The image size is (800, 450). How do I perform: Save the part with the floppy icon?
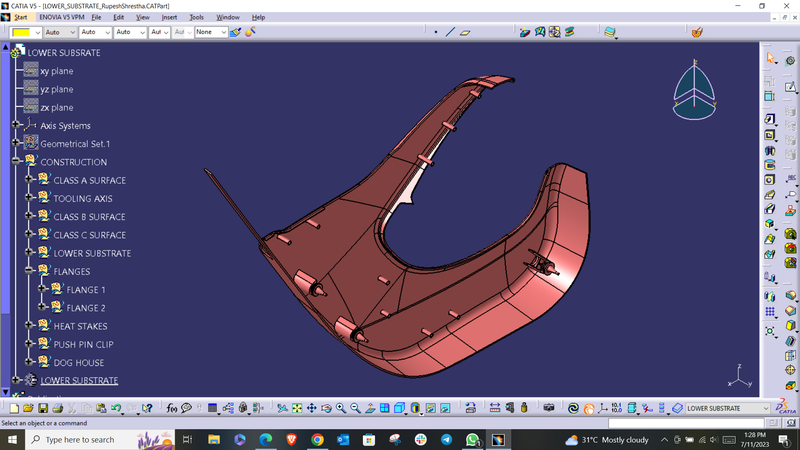coord(43,408)
